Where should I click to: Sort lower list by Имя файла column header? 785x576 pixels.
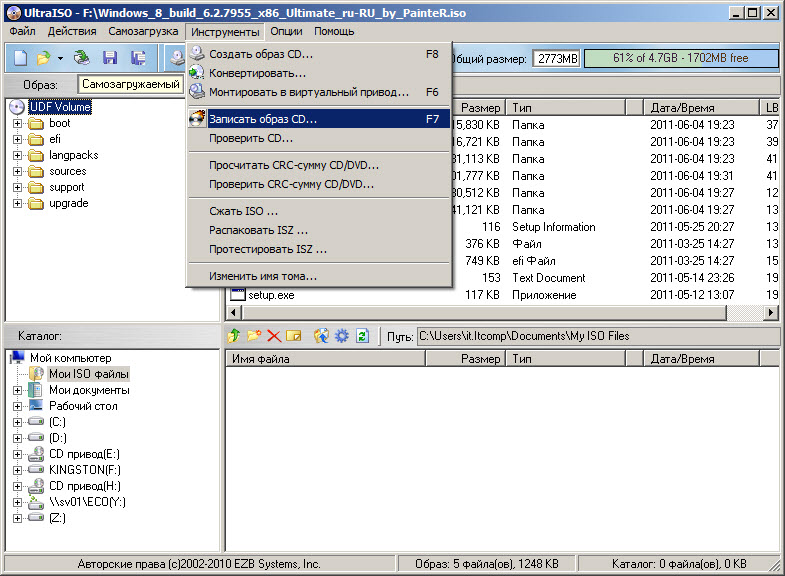pos(325,359)
